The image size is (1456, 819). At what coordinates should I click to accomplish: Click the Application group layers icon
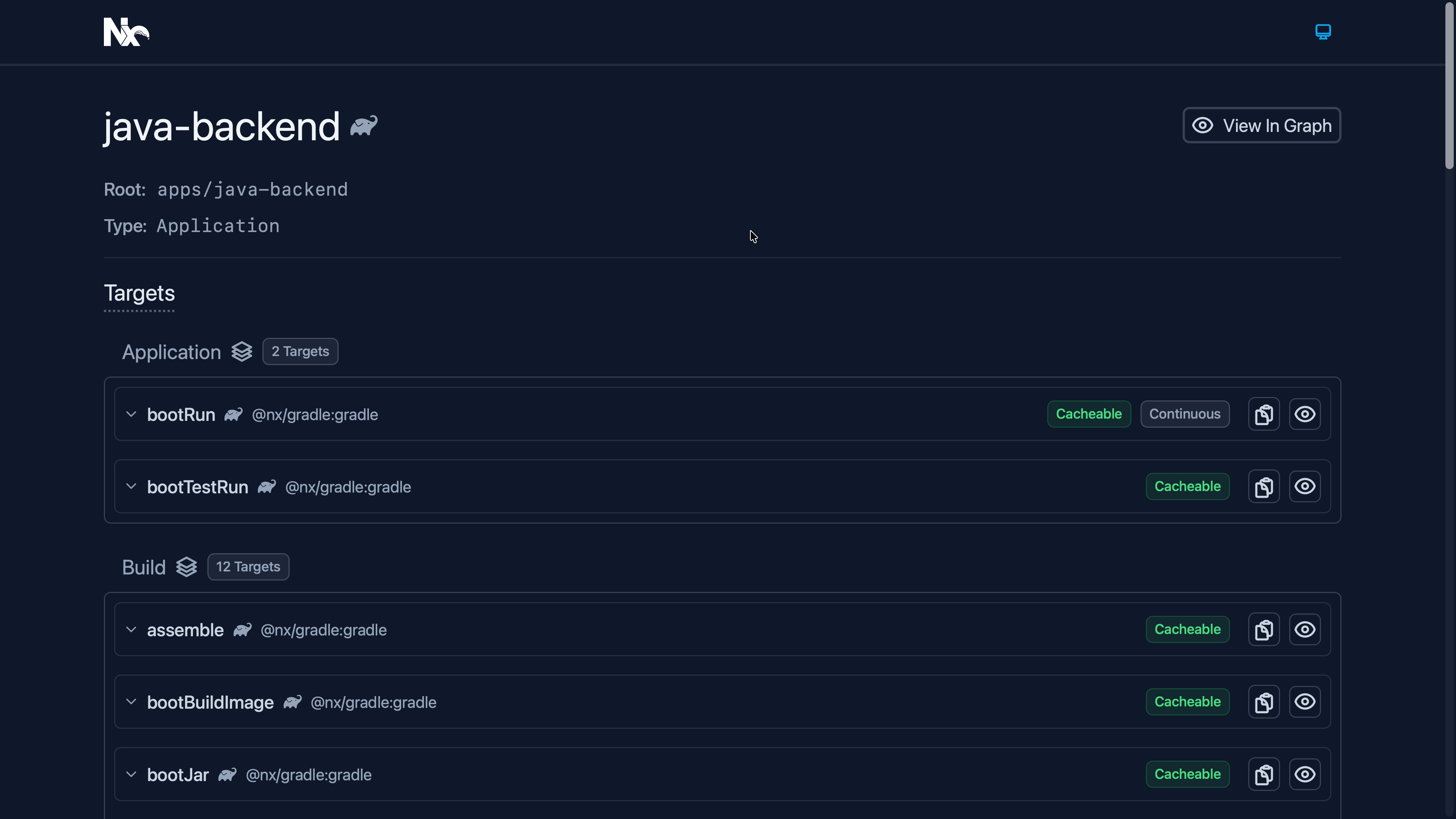(242, 351)
